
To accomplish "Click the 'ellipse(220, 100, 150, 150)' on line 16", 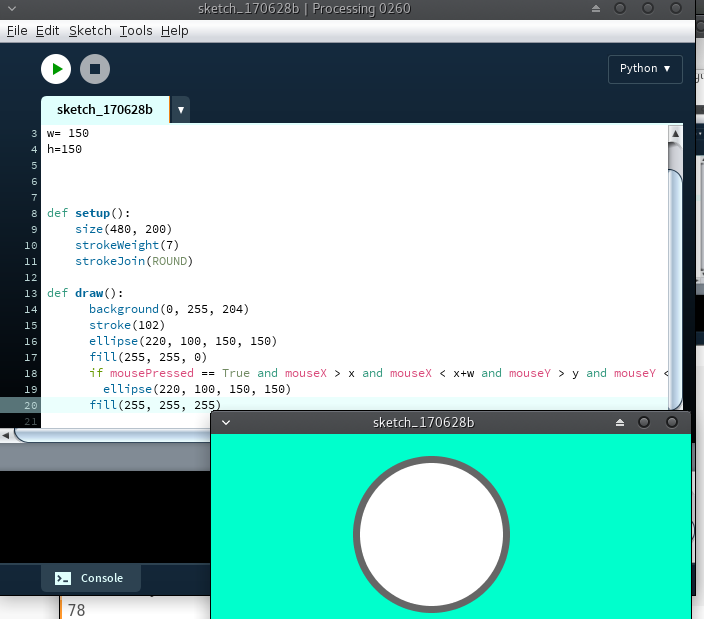I will click(x=183, y=341).
